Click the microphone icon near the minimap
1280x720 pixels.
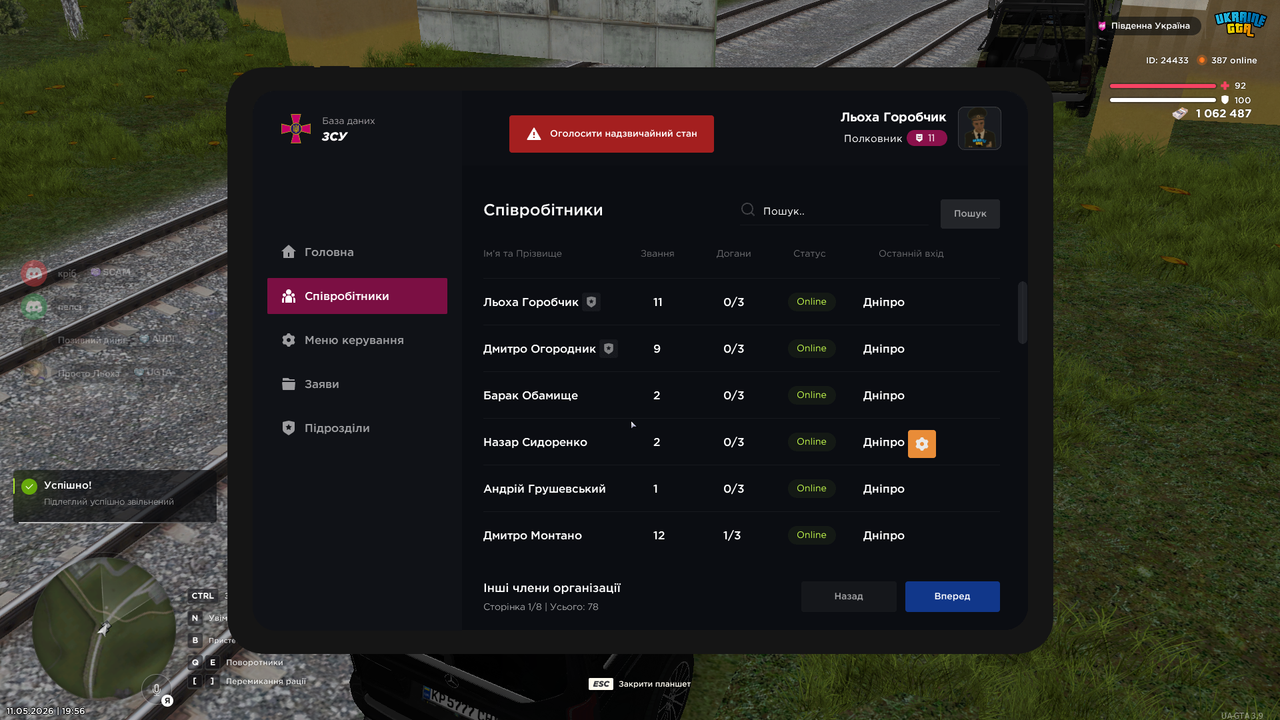tap(155, 688)
